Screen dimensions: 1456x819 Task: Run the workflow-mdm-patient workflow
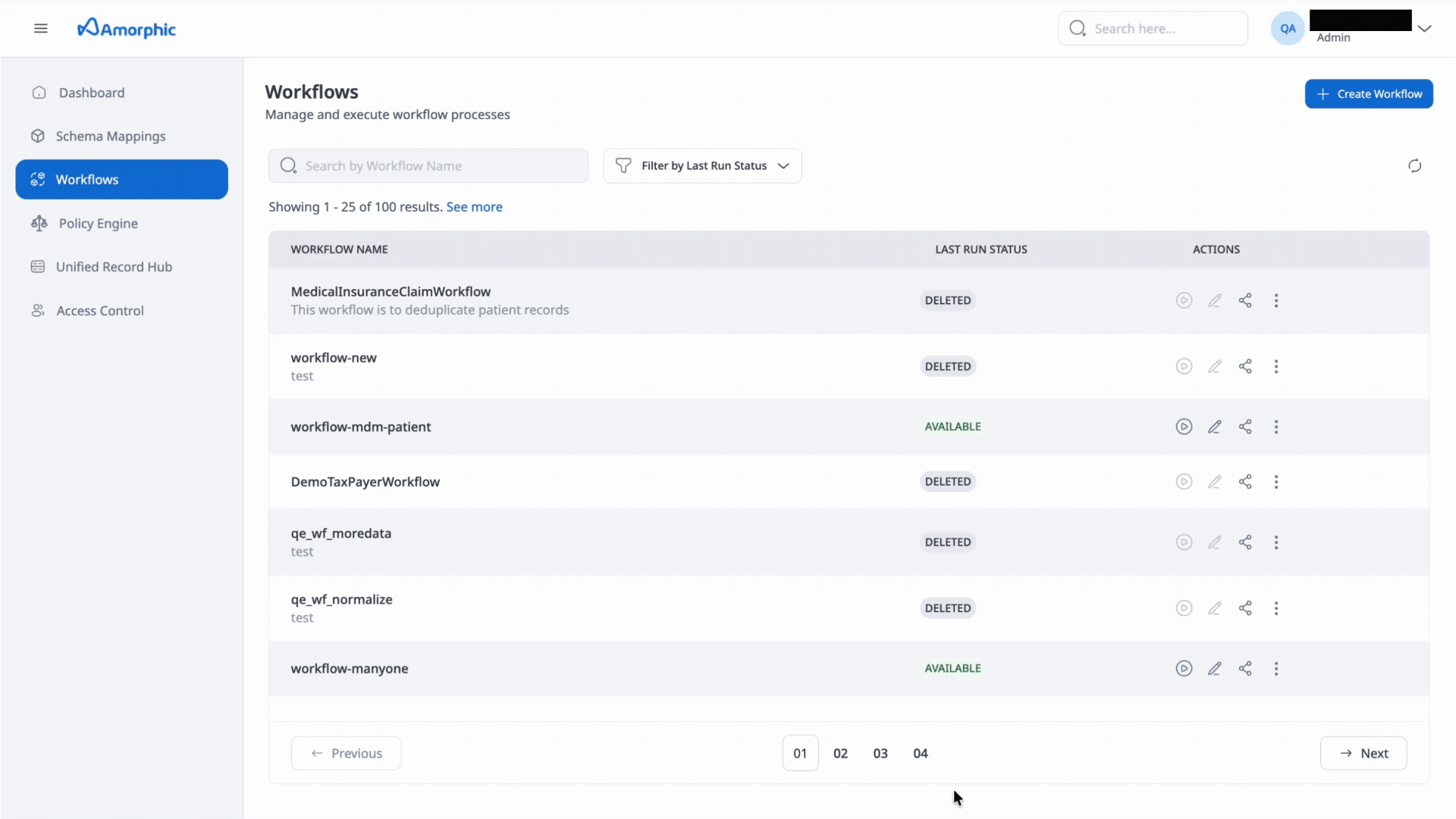coord(1184,426)
